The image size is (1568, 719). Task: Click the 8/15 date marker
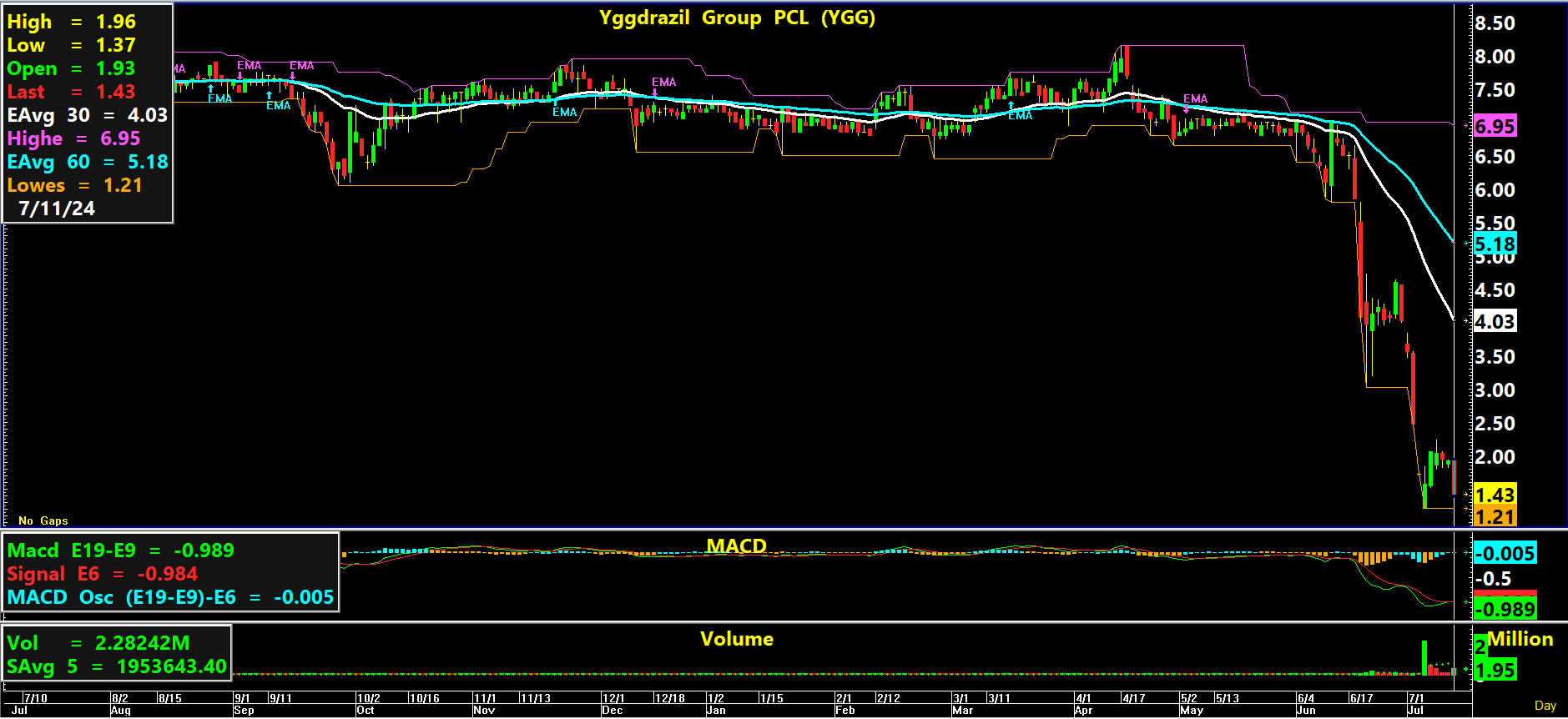point(169,698)
